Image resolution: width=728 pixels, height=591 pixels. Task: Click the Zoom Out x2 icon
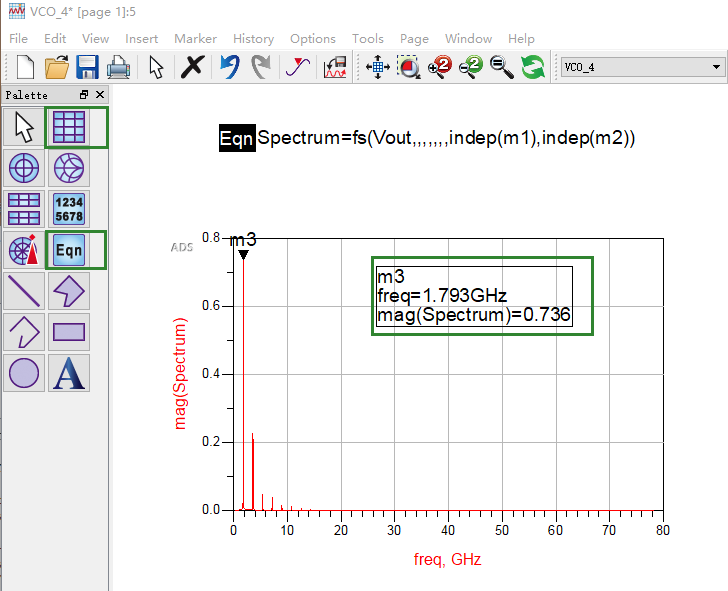pyautogui.click(x=471, y=67)
